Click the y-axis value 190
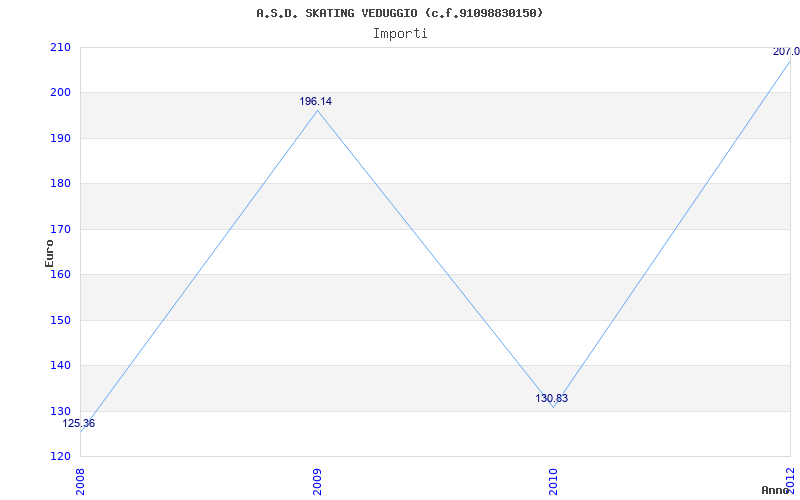The image size is (800, 500). click(60, 138)
